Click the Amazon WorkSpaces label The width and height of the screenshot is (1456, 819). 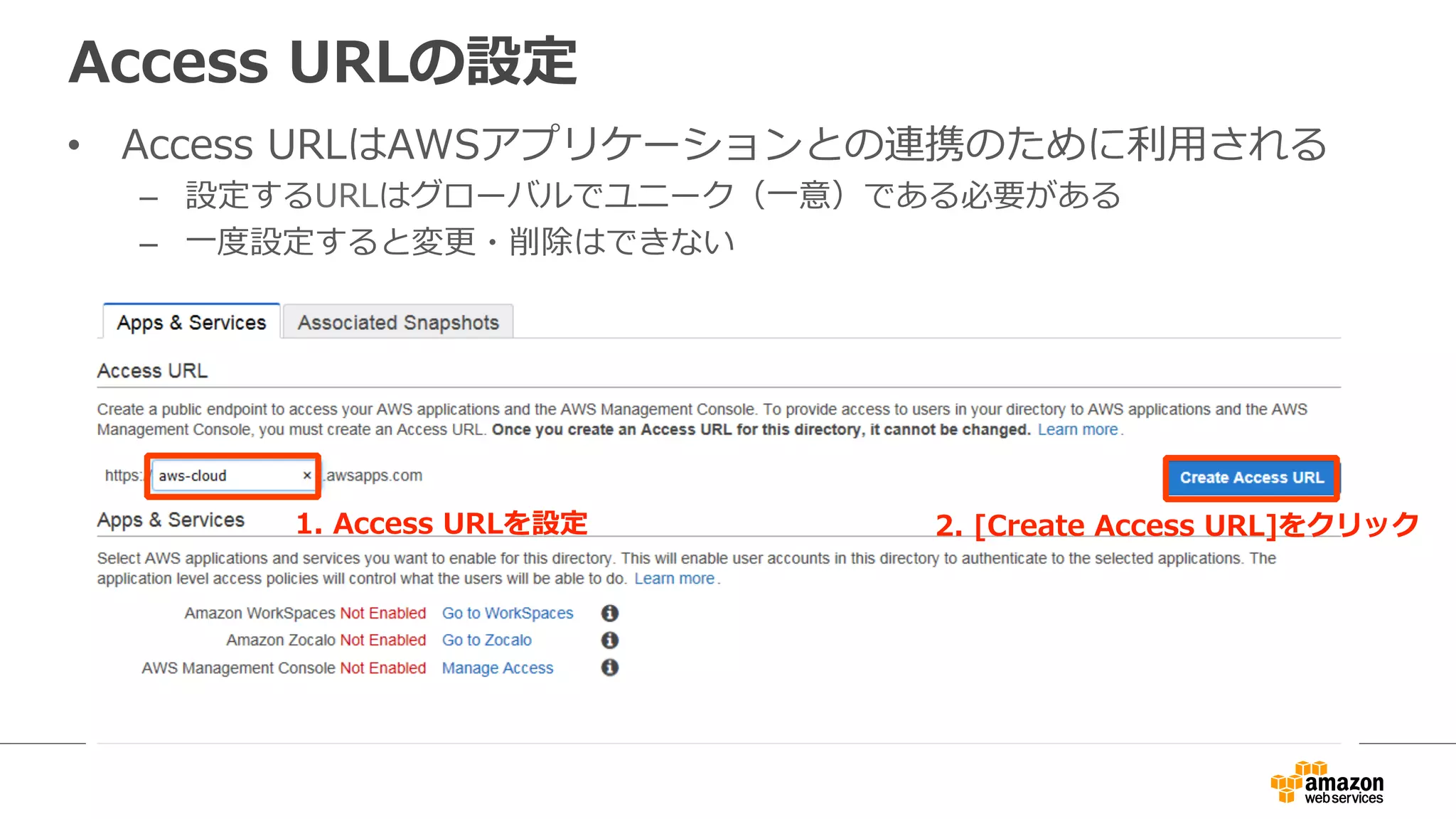259,613
